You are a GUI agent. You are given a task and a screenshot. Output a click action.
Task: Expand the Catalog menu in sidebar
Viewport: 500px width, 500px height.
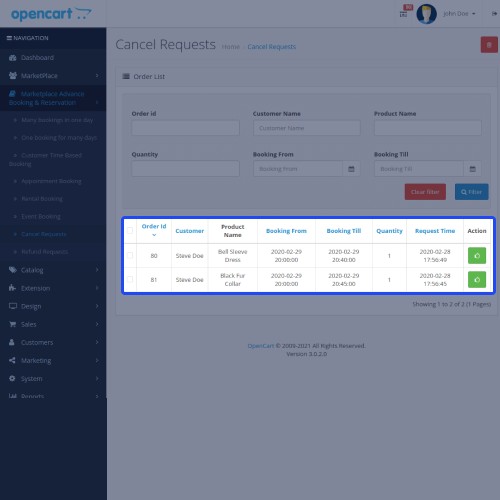tap(53, 270)
